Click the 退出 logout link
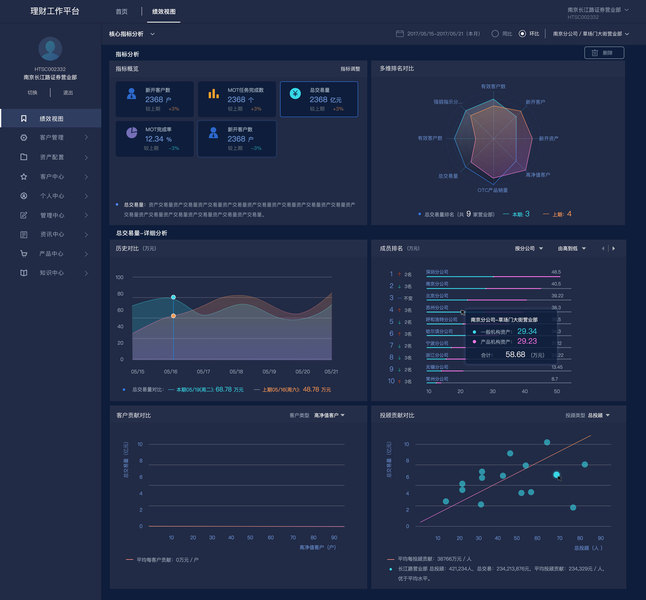 tap(68, 93)
